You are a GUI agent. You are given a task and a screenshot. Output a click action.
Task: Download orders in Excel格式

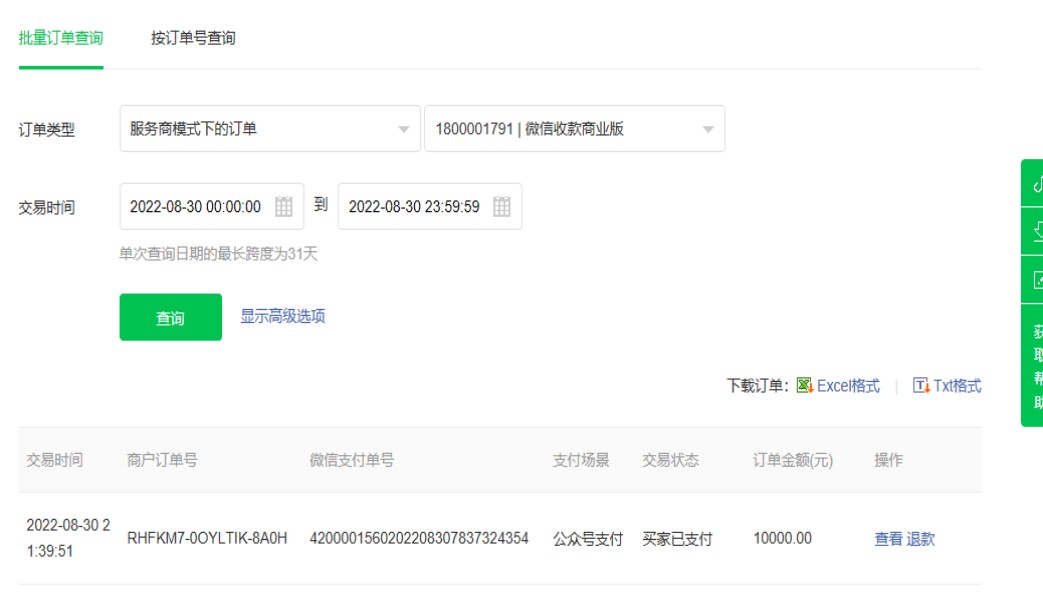pos(848,386)
